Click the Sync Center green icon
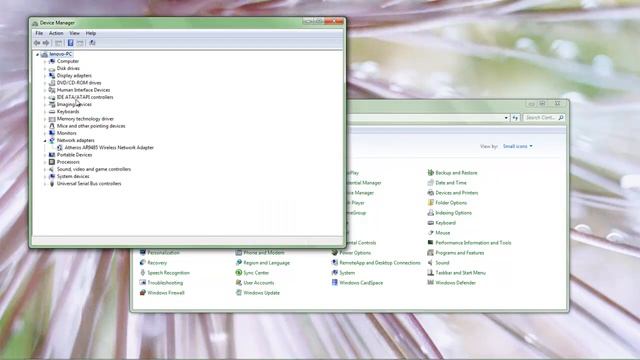Viewport: 640px width, 360px height. 239,273
